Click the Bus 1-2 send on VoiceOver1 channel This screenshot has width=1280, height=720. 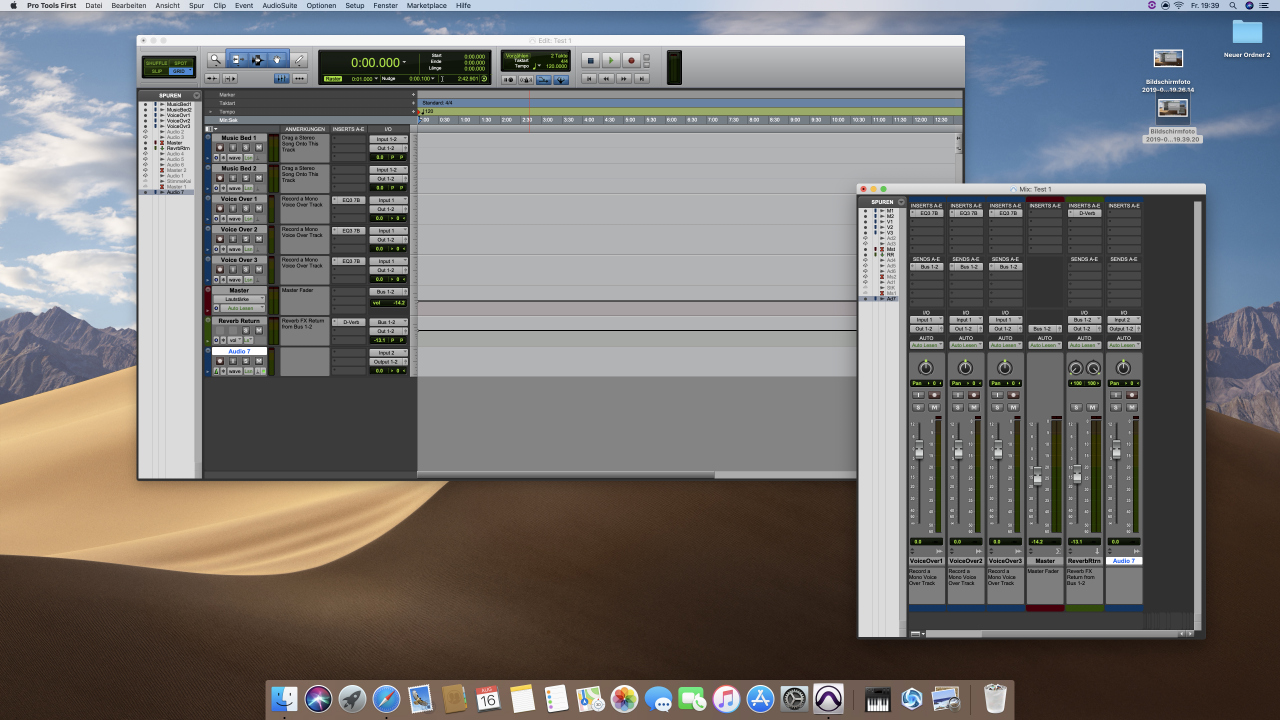[x=926, y=267]
